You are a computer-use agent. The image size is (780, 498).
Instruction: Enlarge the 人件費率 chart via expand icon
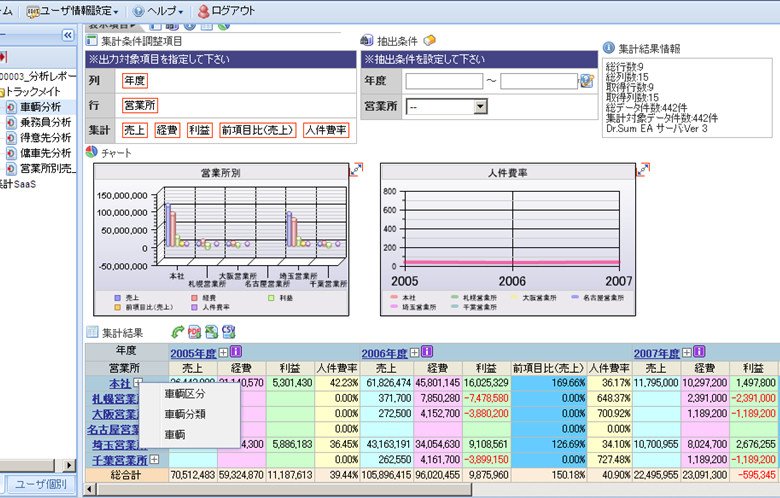643,169
